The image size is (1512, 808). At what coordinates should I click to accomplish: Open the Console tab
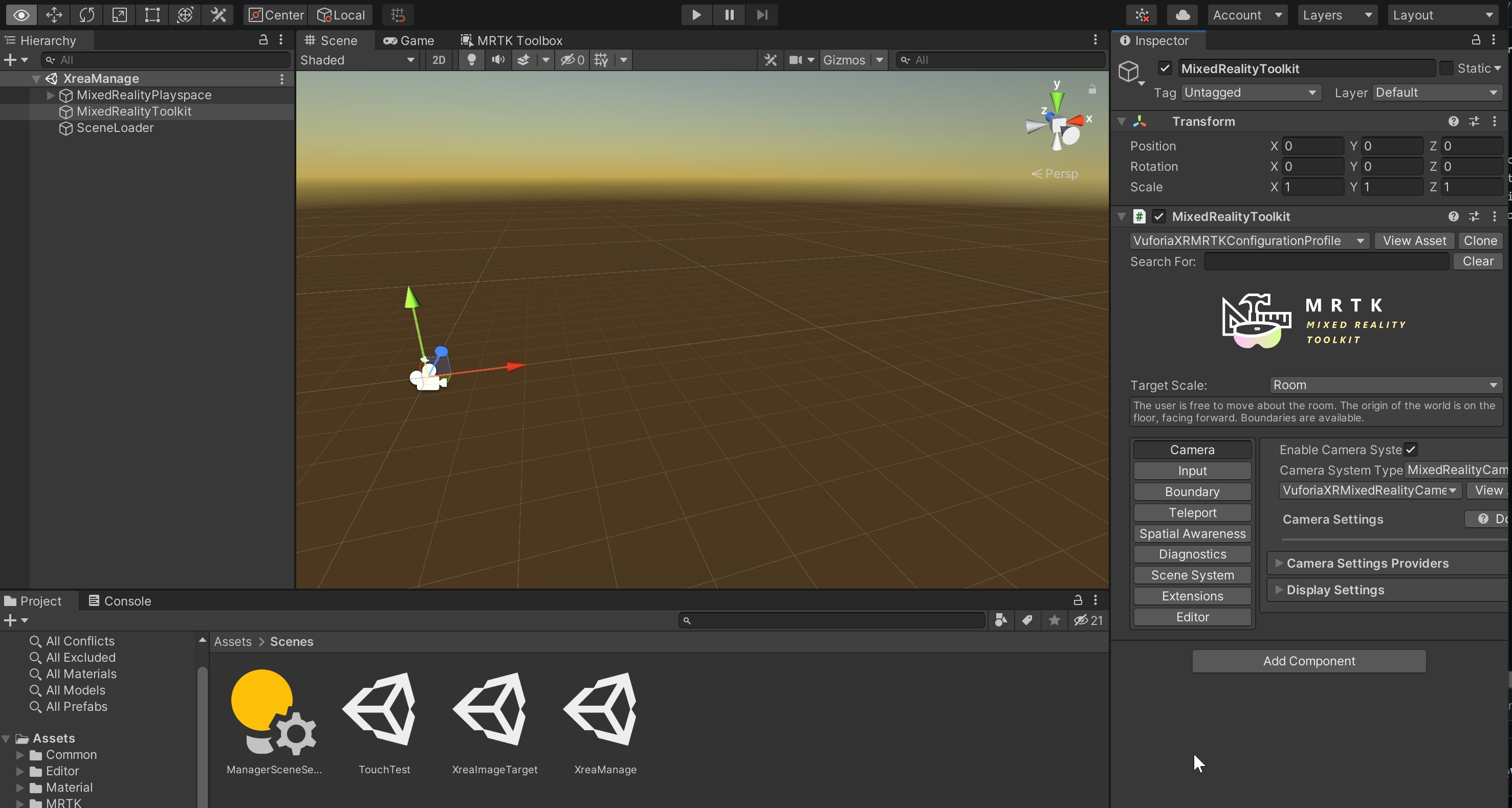[x=120, y=601]
